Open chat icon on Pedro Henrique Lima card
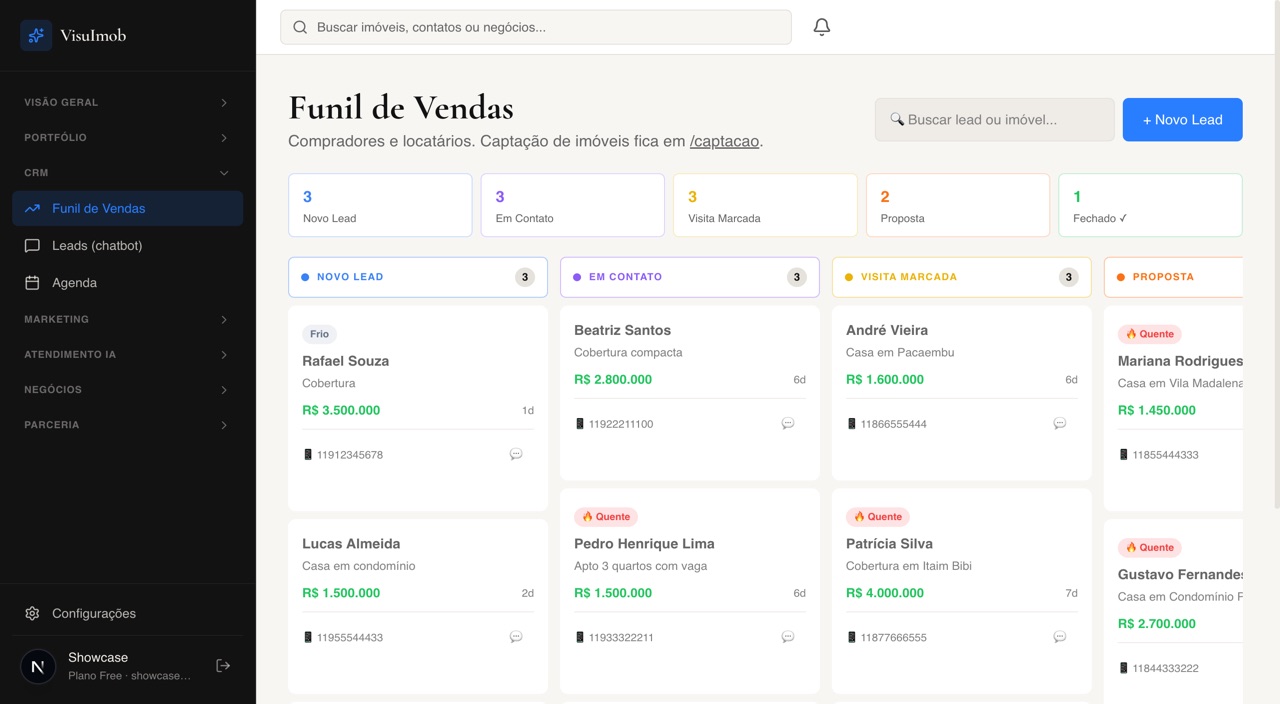The height and width of the screenshot is (704, 1280). [x=788, y=637]
